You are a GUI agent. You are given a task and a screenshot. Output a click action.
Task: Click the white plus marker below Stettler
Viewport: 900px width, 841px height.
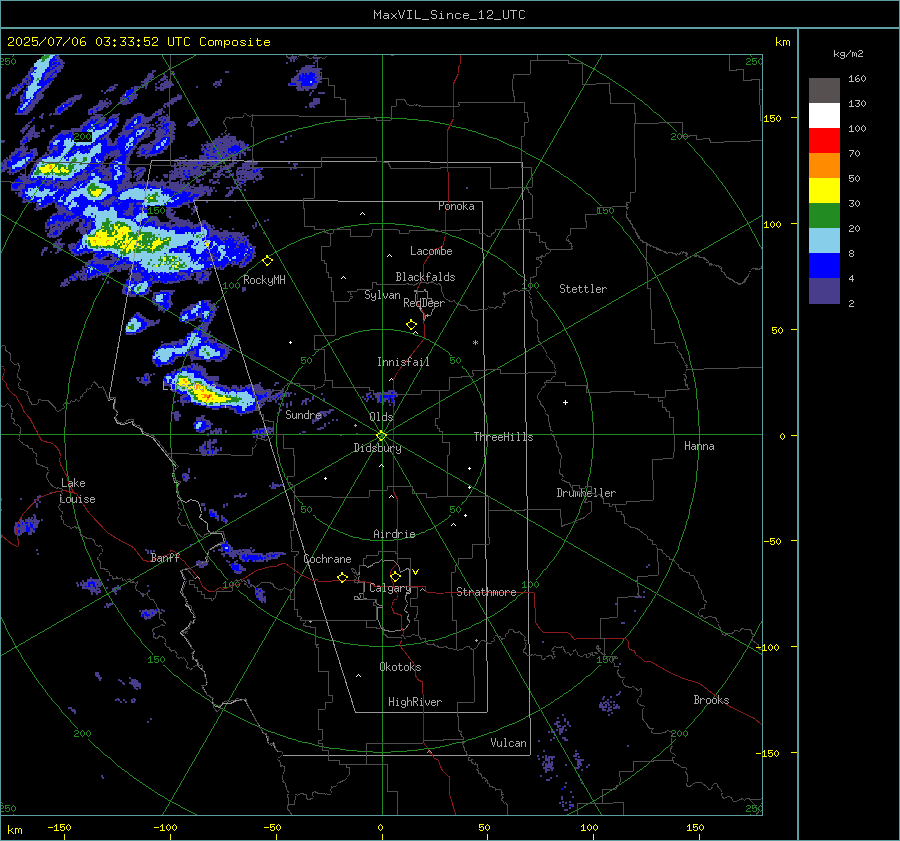[565, 402]
